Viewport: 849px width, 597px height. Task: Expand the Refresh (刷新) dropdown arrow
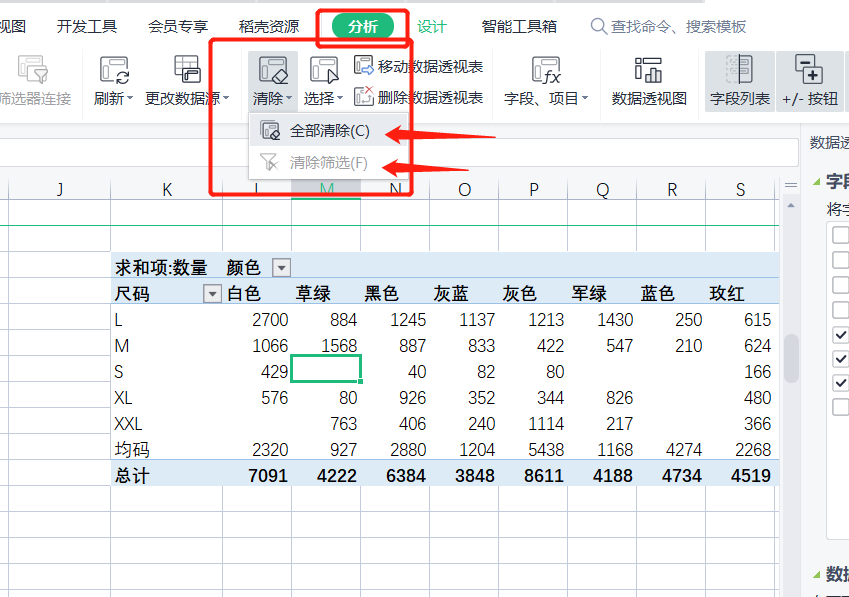[129, 98]
